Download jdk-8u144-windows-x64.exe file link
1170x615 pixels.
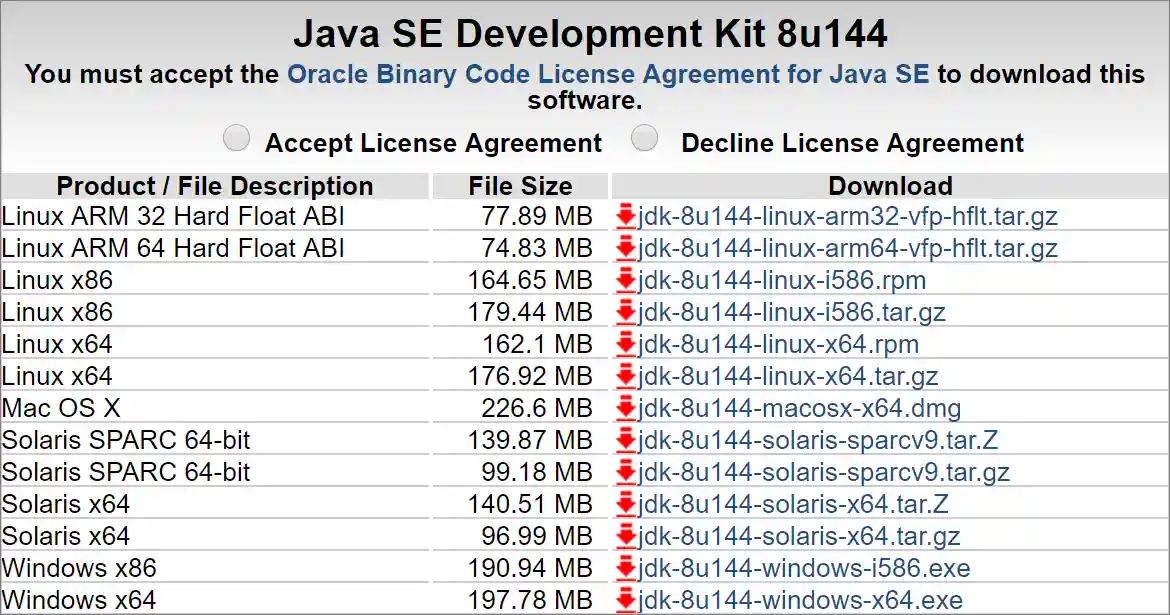click(x=800, y=600)
